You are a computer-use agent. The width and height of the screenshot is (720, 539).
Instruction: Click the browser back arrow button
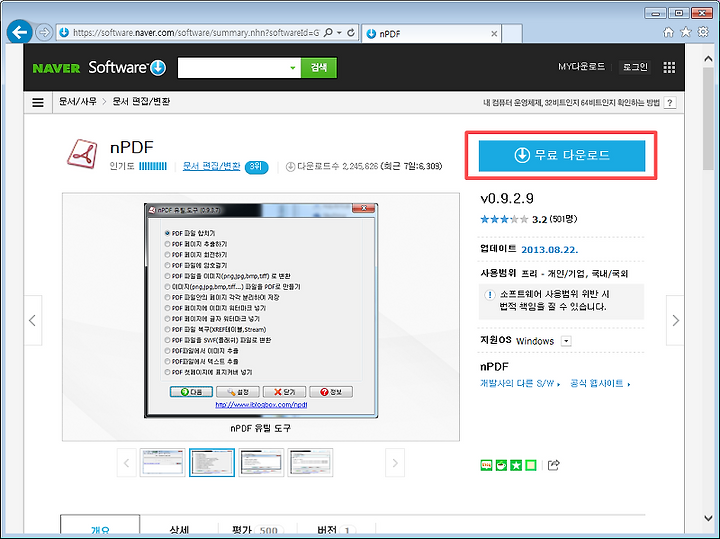pos(20,32)
